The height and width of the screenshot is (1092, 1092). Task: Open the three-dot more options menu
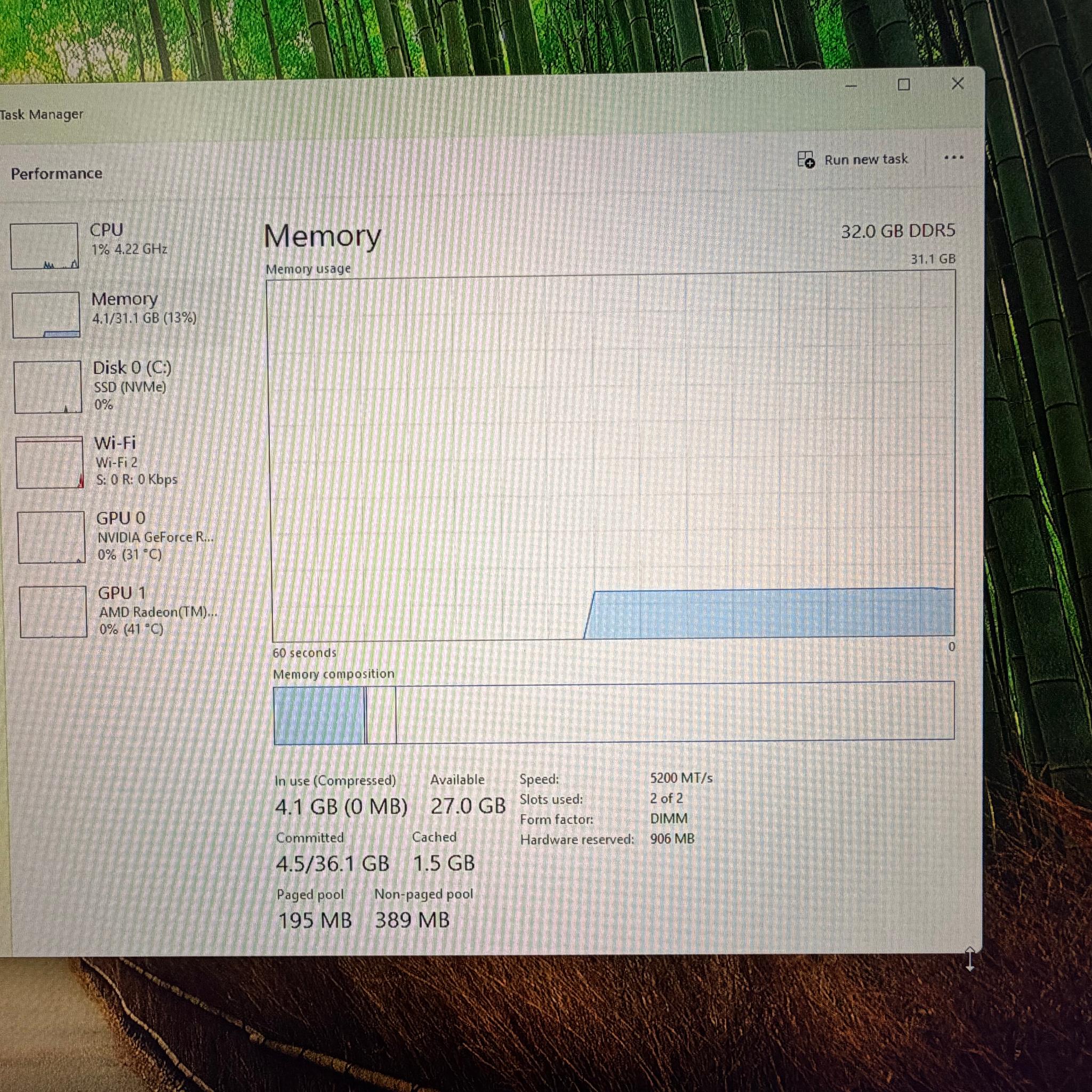(953, 158)
